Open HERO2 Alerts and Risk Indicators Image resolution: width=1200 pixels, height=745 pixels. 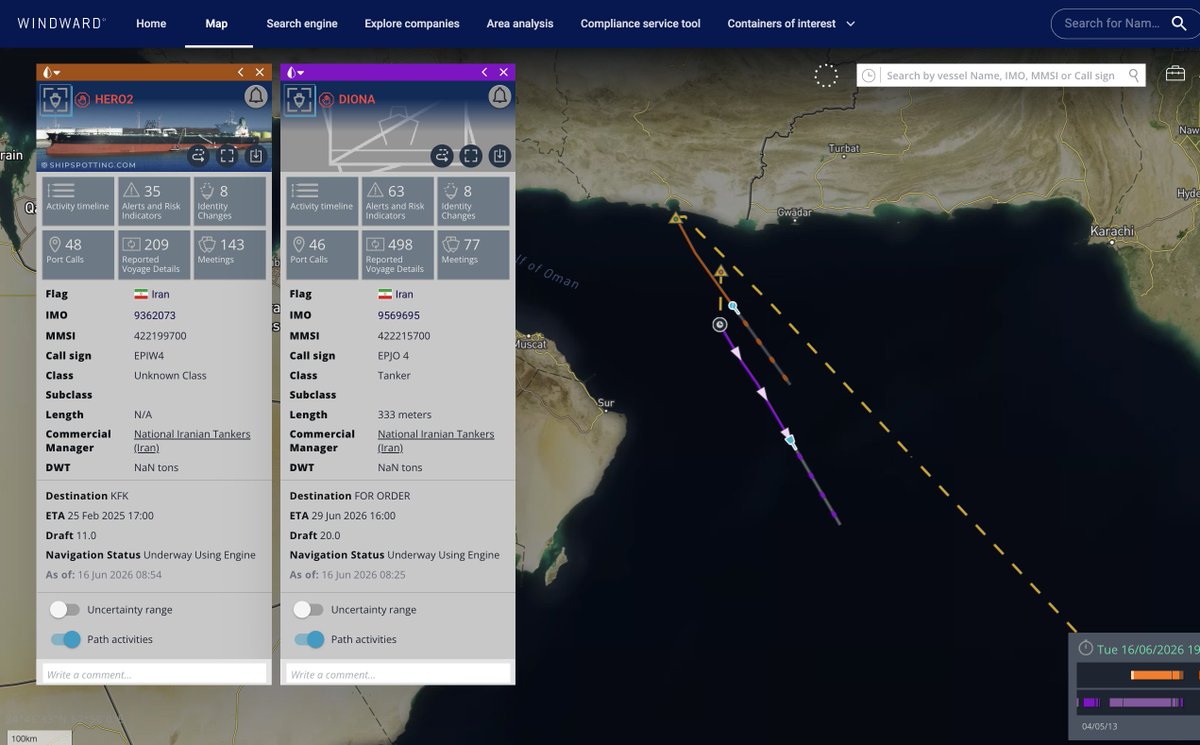click(154, 201)
